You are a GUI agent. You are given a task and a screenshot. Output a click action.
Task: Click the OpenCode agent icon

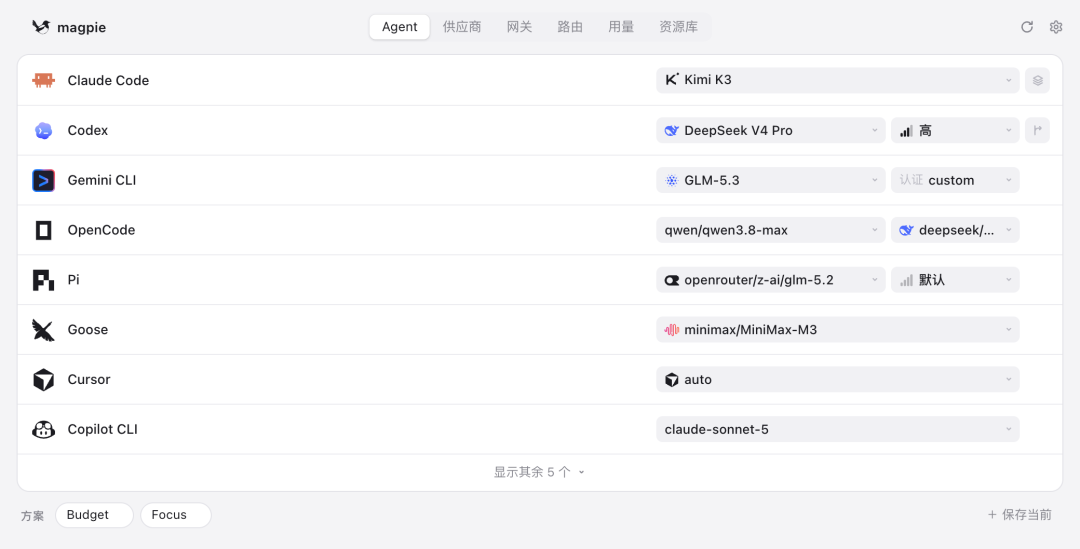43,230
